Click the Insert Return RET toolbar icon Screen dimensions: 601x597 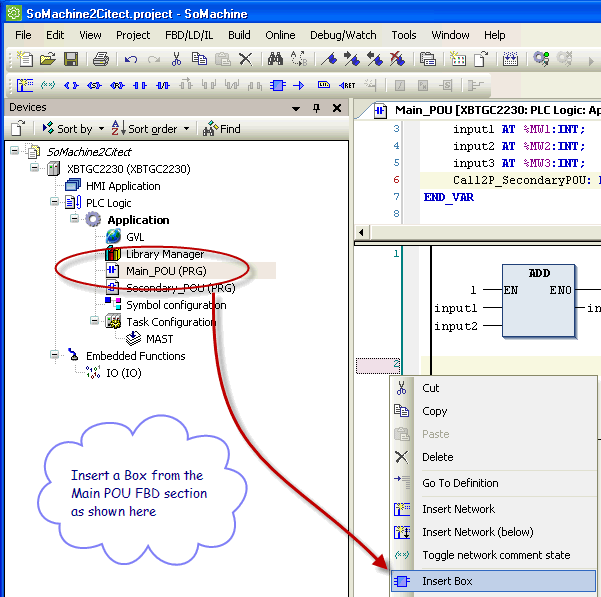pyautogui.click(x=347, y=85)
